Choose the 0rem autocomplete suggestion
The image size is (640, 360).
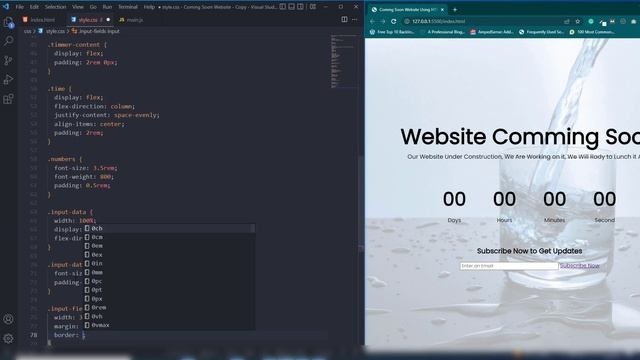pos(169,307)
